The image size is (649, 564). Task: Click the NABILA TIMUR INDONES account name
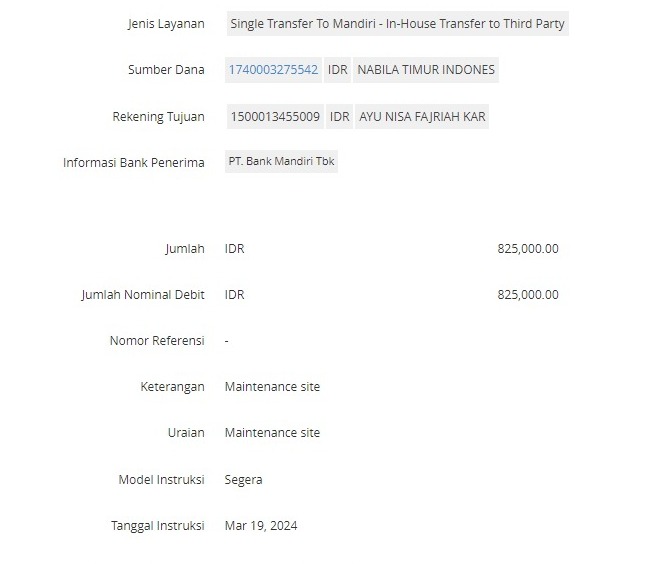(426, 70)
